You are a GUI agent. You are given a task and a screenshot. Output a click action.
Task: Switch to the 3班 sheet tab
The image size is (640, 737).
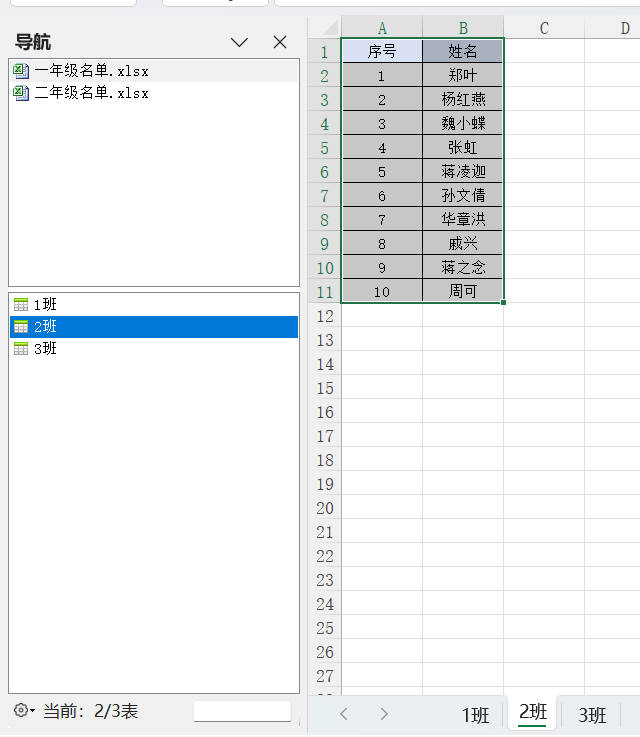click(592, 715)
